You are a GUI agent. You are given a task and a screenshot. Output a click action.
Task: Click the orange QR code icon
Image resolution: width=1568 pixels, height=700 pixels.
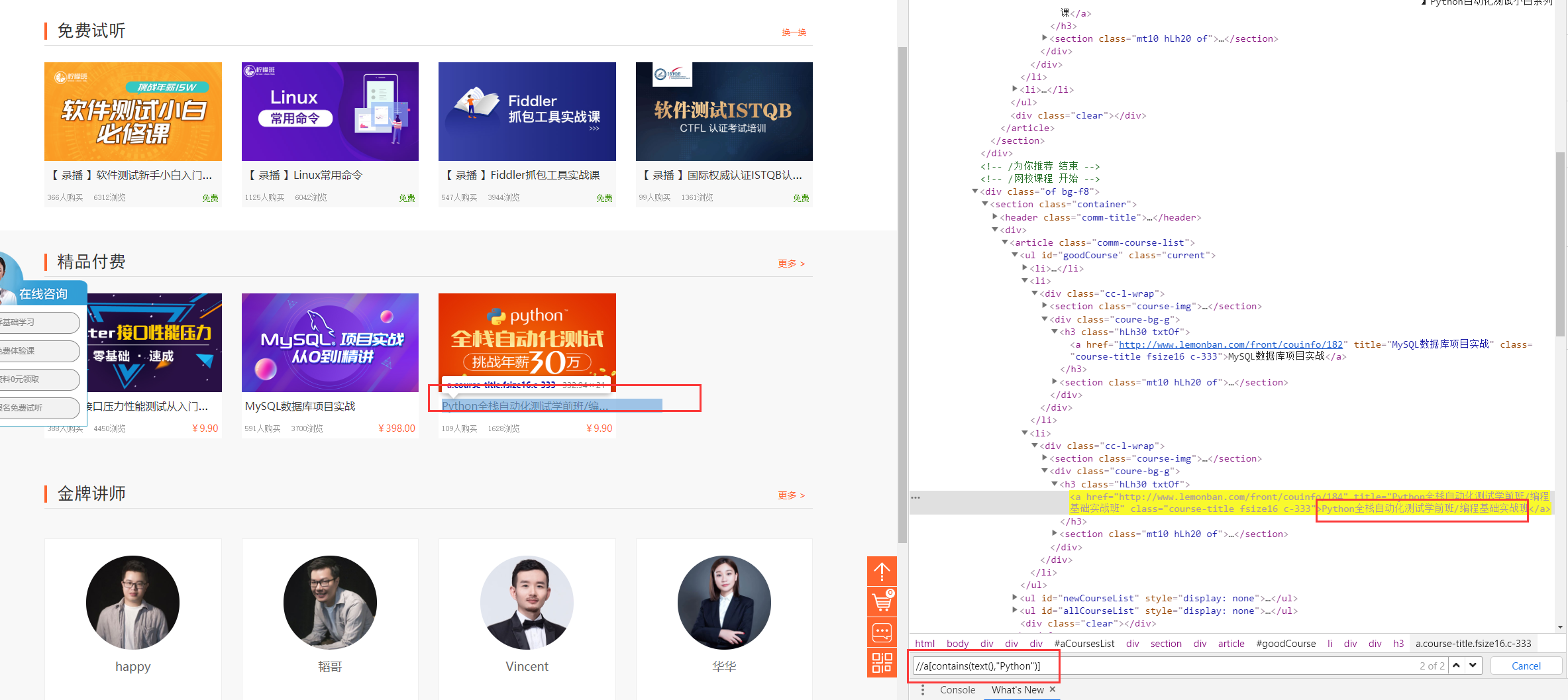[x=882, y=662]
